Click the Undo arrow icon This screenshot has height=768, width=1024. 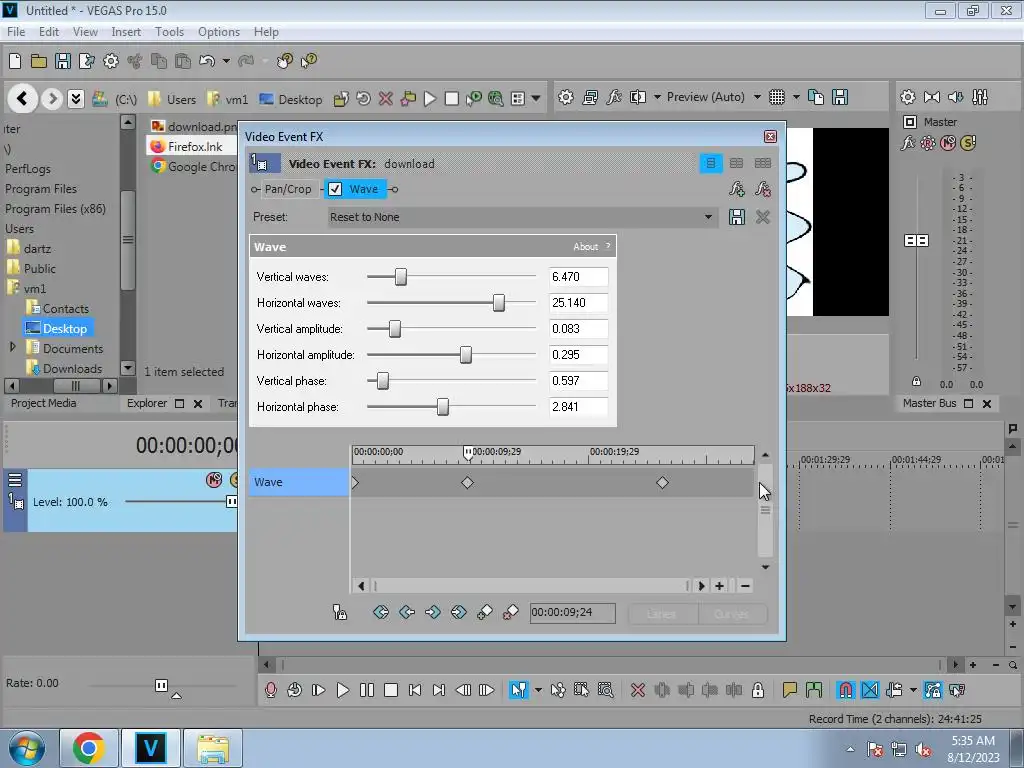tap(207, 61)
